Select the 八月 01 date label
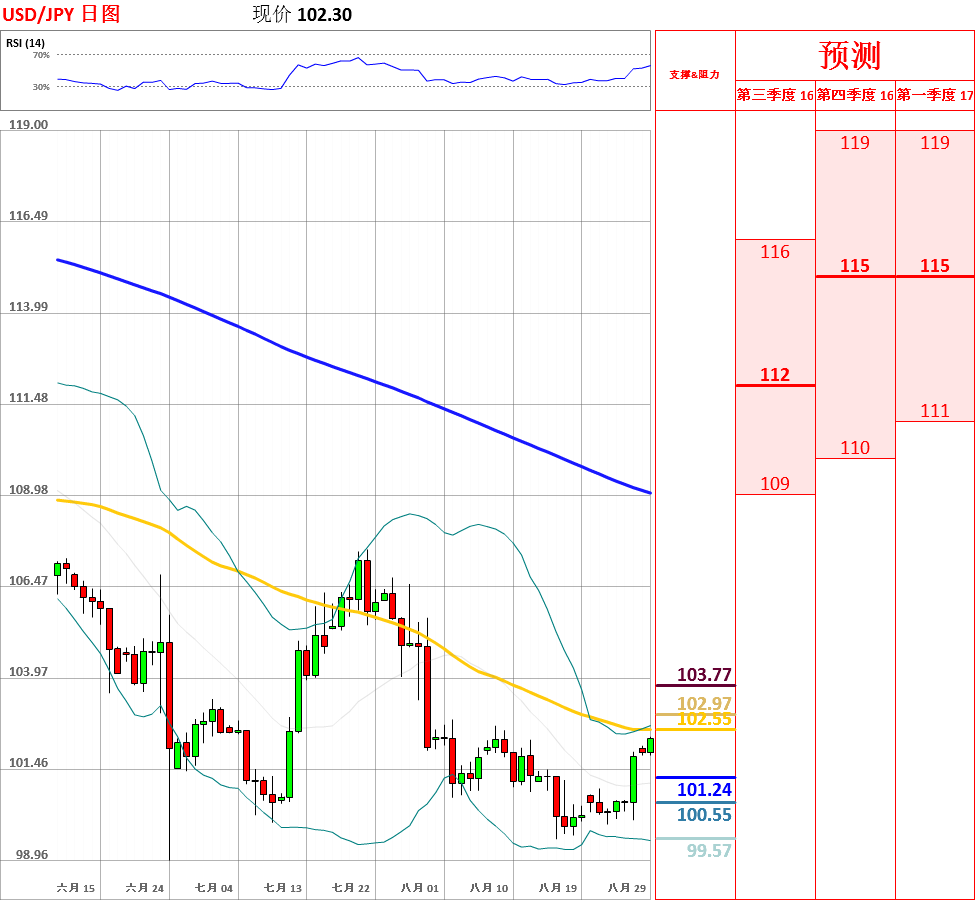 pyautogui.click(x=420, y=888)
